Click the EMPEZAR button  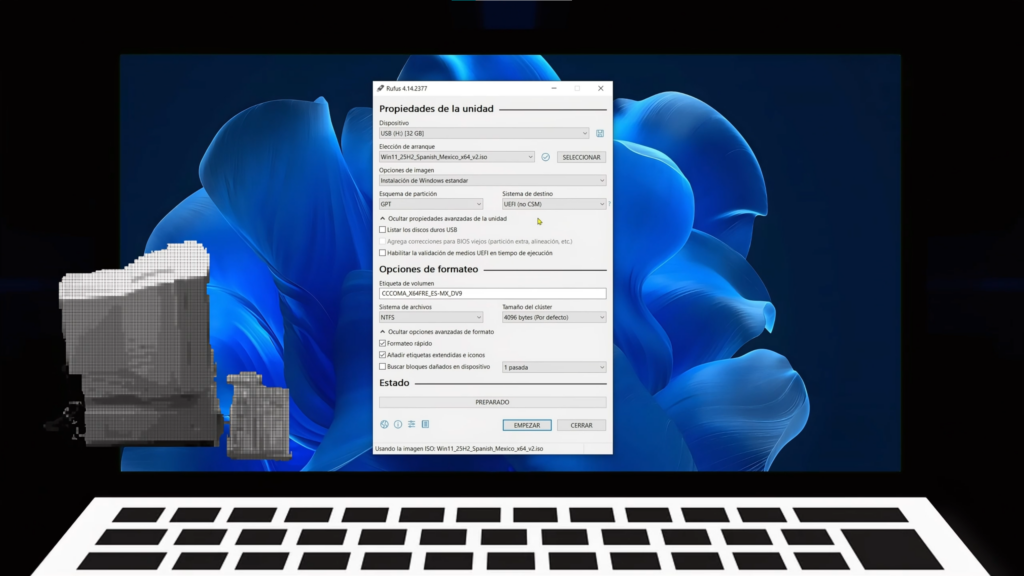coord(527,425)
